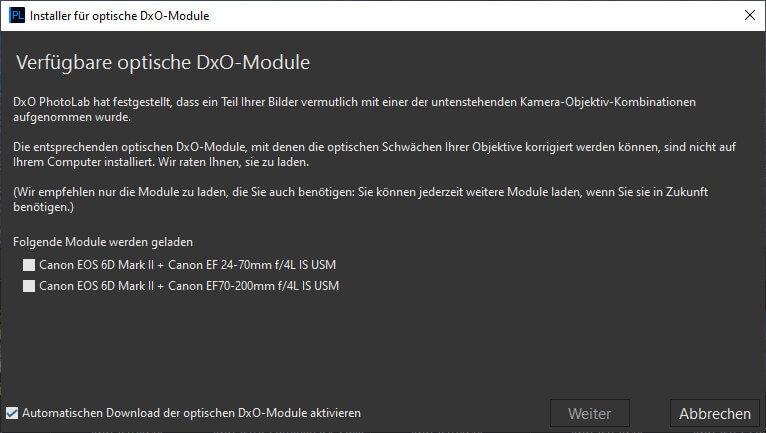Click the 'aufgenommen wurde.' line of first paragraph
Viewport: 766px width, 433px height.
pyautogui.click(x=72, y=117)
